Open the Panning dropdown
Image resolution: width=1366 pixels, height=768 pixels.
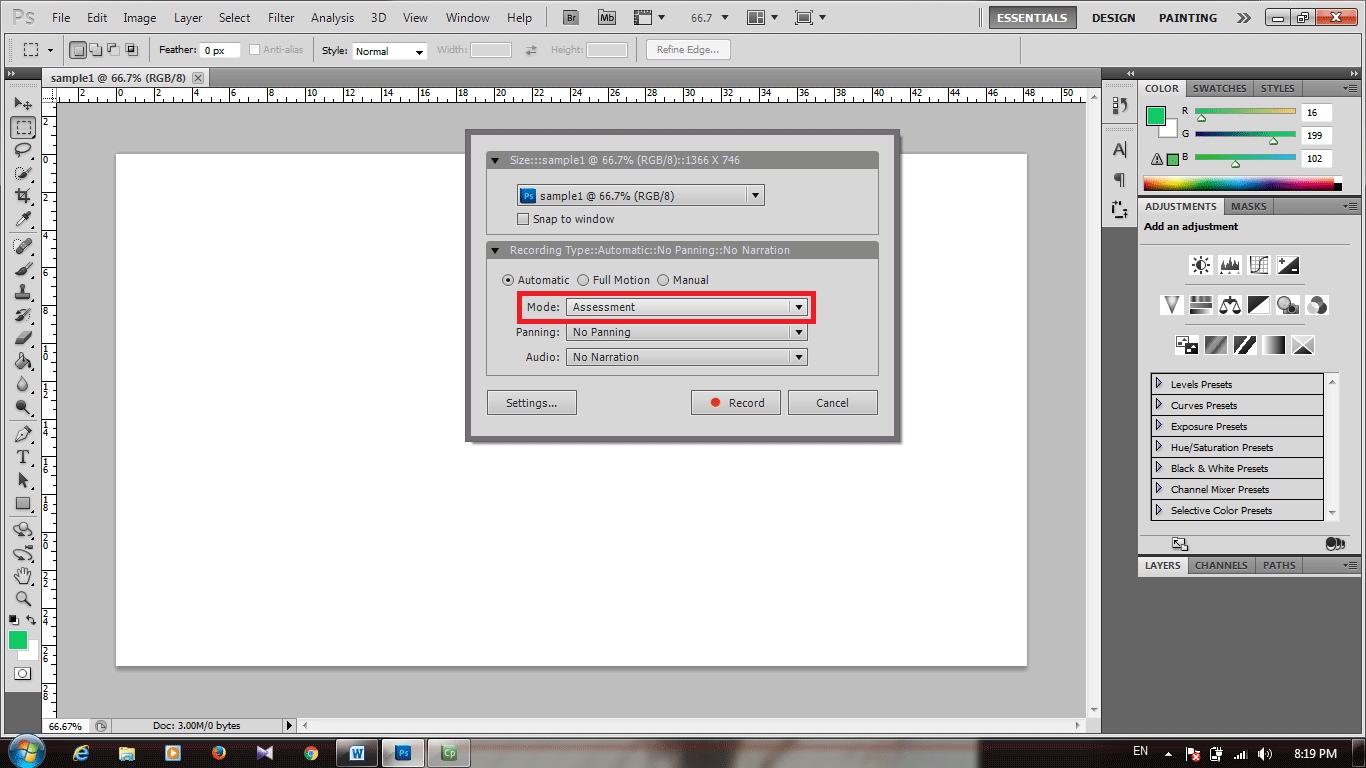click(x=687, y=332)
